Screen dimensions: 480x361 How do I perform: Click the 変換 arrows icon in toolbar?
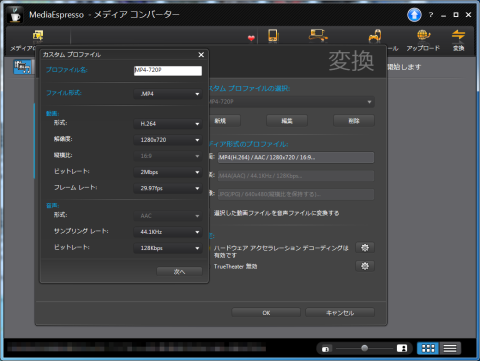458,35
